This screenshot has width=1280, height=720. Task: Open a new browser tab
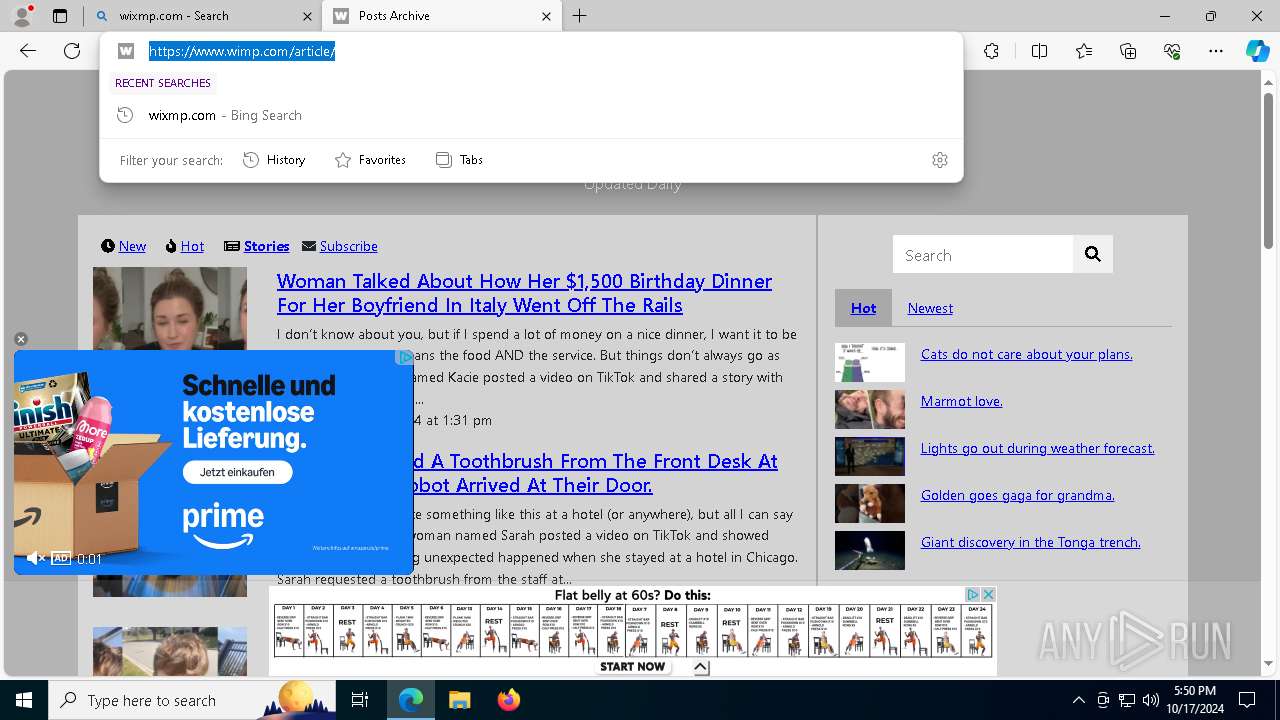[x=580, y=16]
